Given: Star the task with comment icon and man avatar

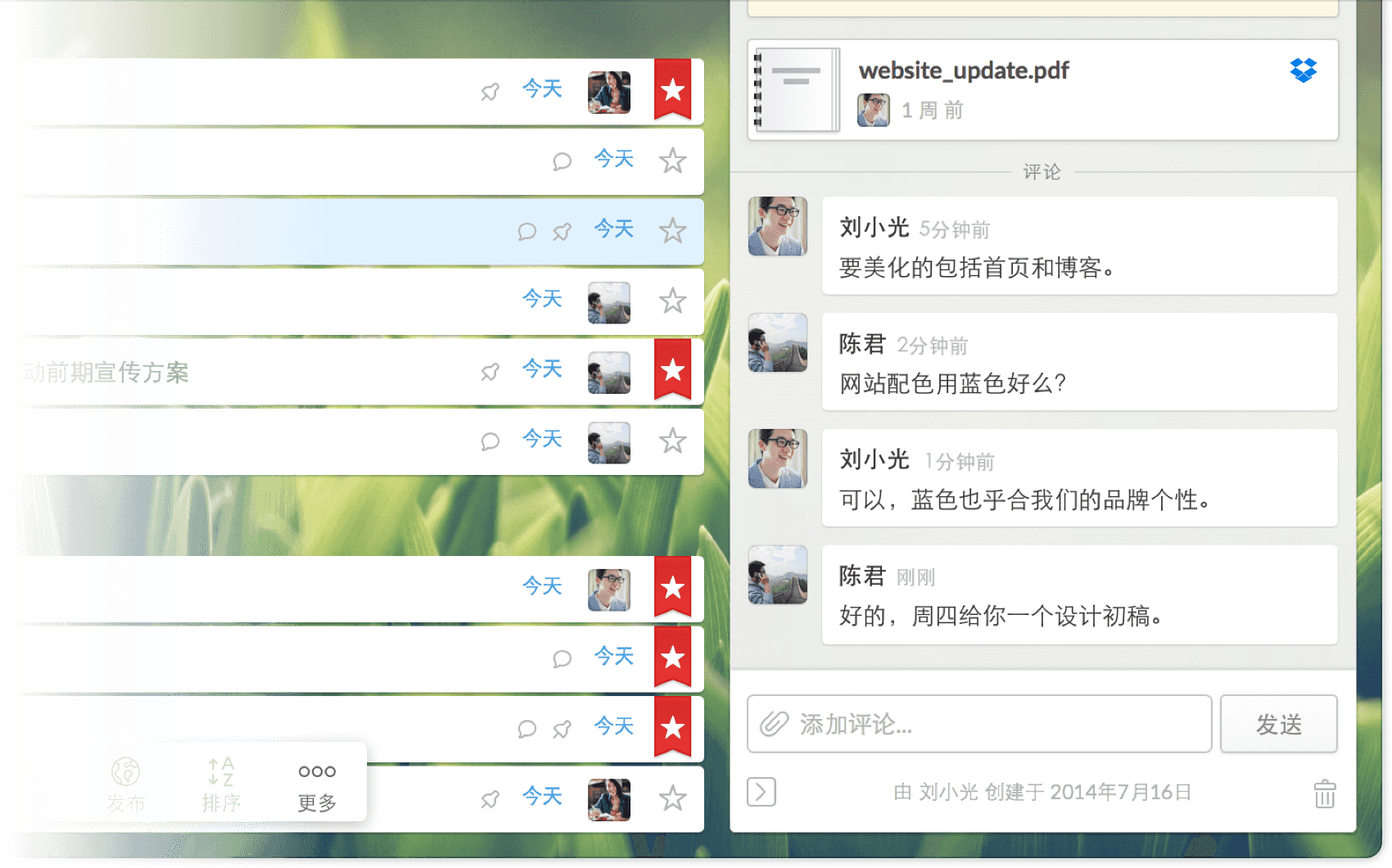Looking at the screenshot, I should point(673,441).
